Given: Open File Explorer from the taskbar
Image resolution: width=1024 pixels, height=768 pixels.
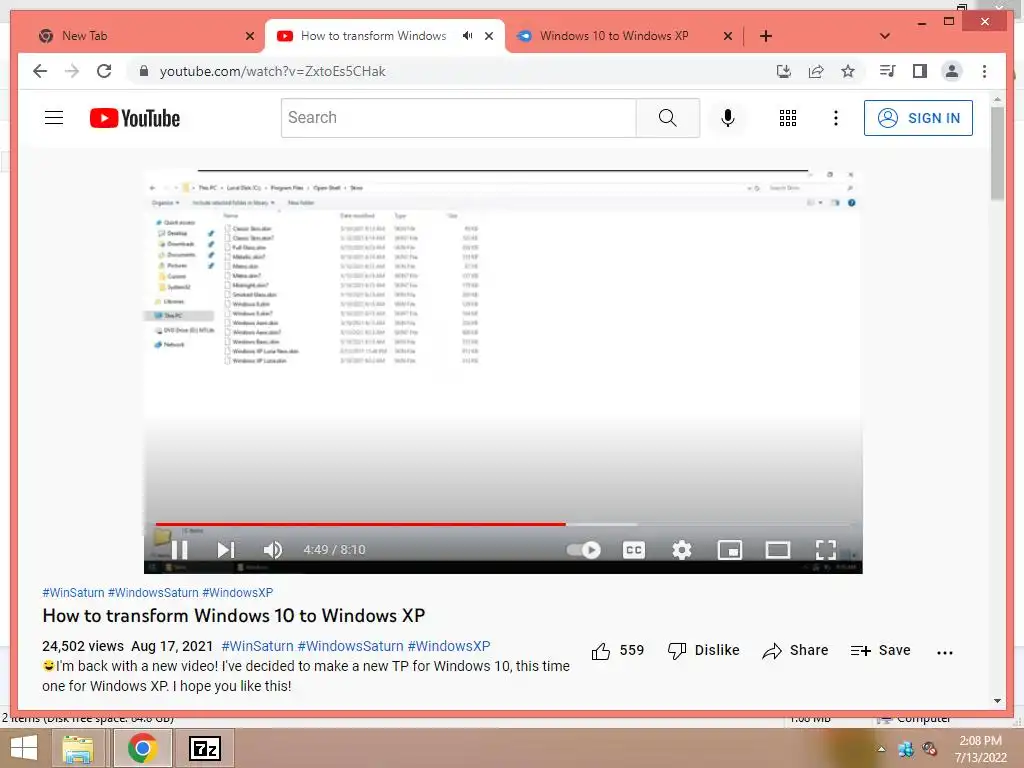Looking at the screenshot, I should 78,748.
